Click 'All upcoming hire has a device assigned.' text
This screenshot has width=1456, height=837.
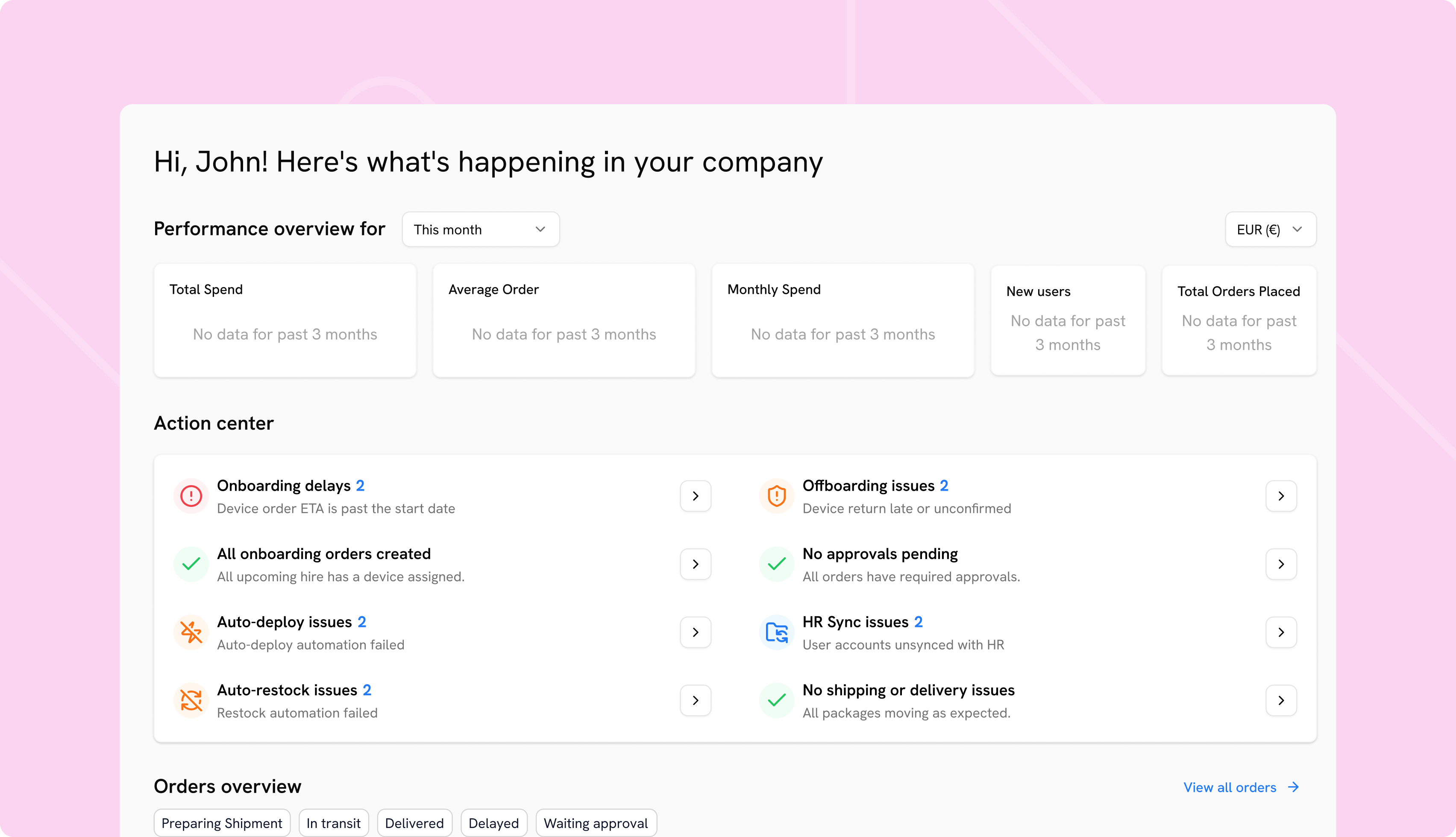click(x=341, y=577)
